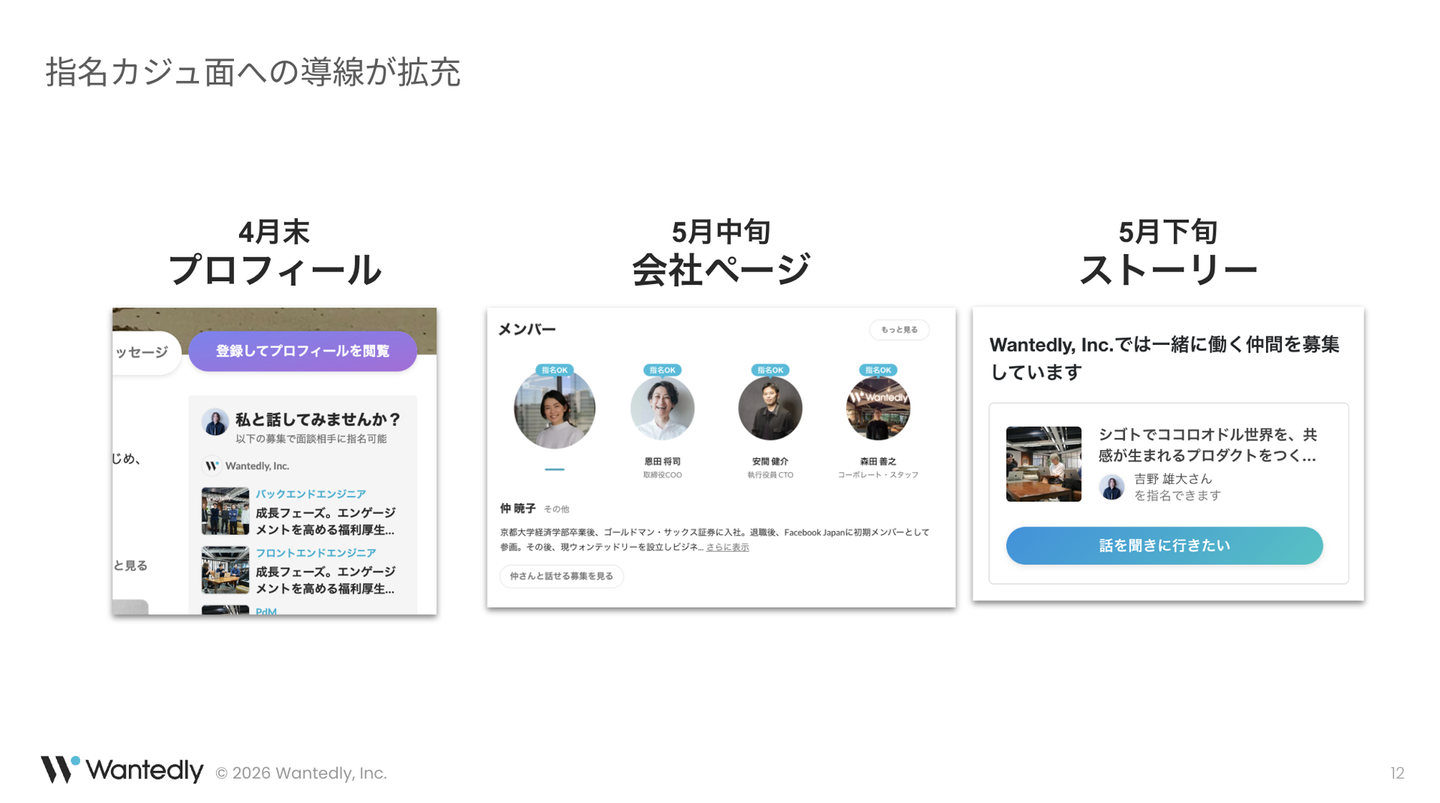The image size is (1440, 803).
Task: Click the Wantedly, Inc. company name in profile card
Action: click(257, 465)
